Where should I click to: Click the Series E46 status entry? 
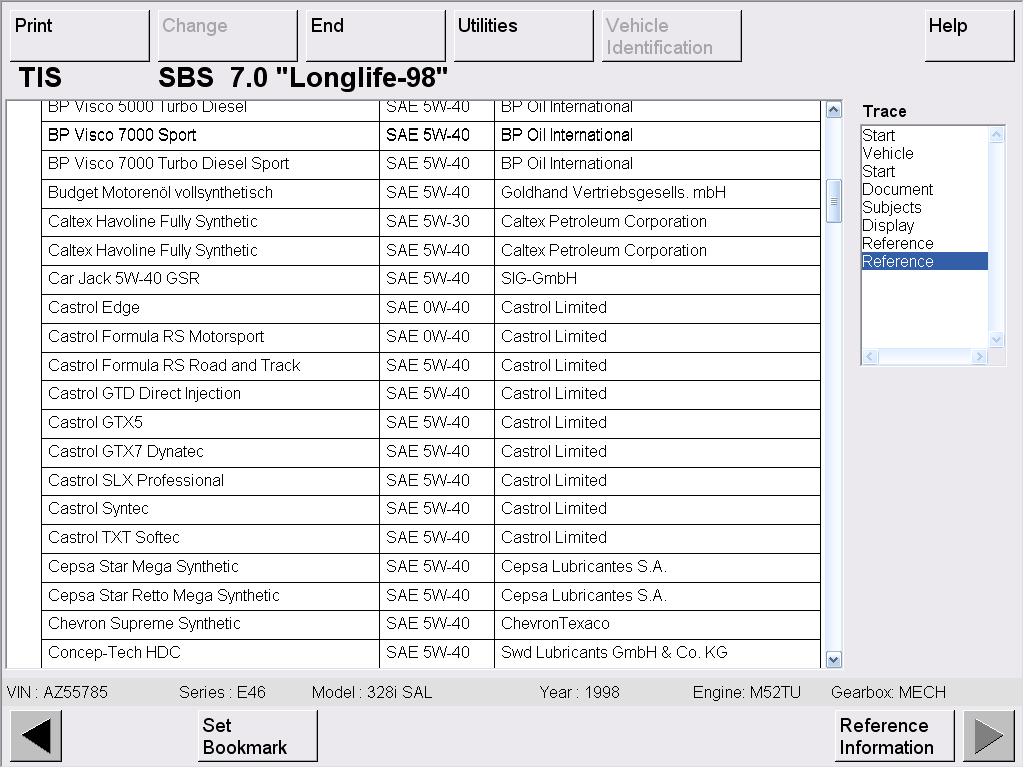click(x=223, y=692)
